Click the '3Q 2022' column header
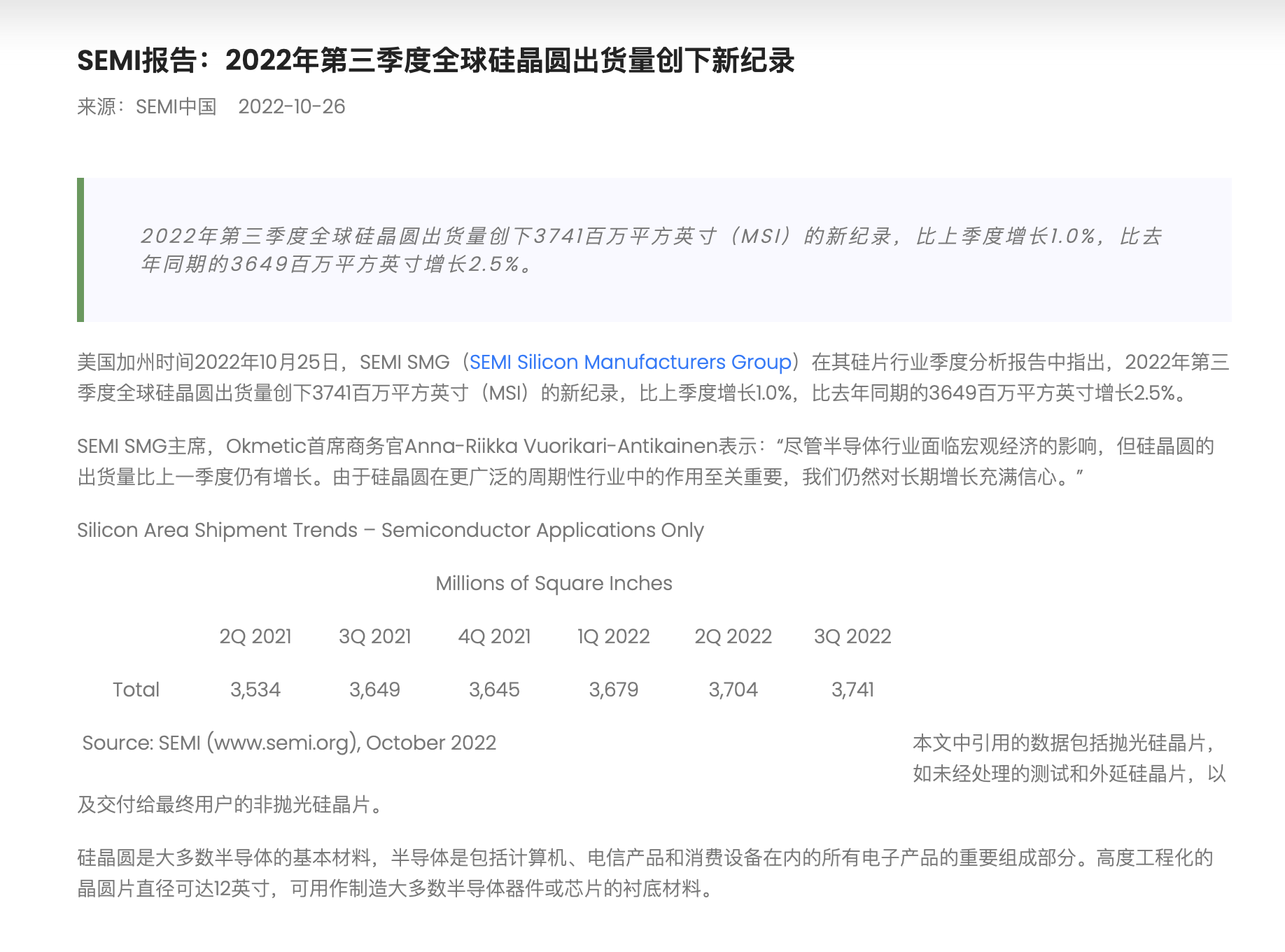 [852, 636]
